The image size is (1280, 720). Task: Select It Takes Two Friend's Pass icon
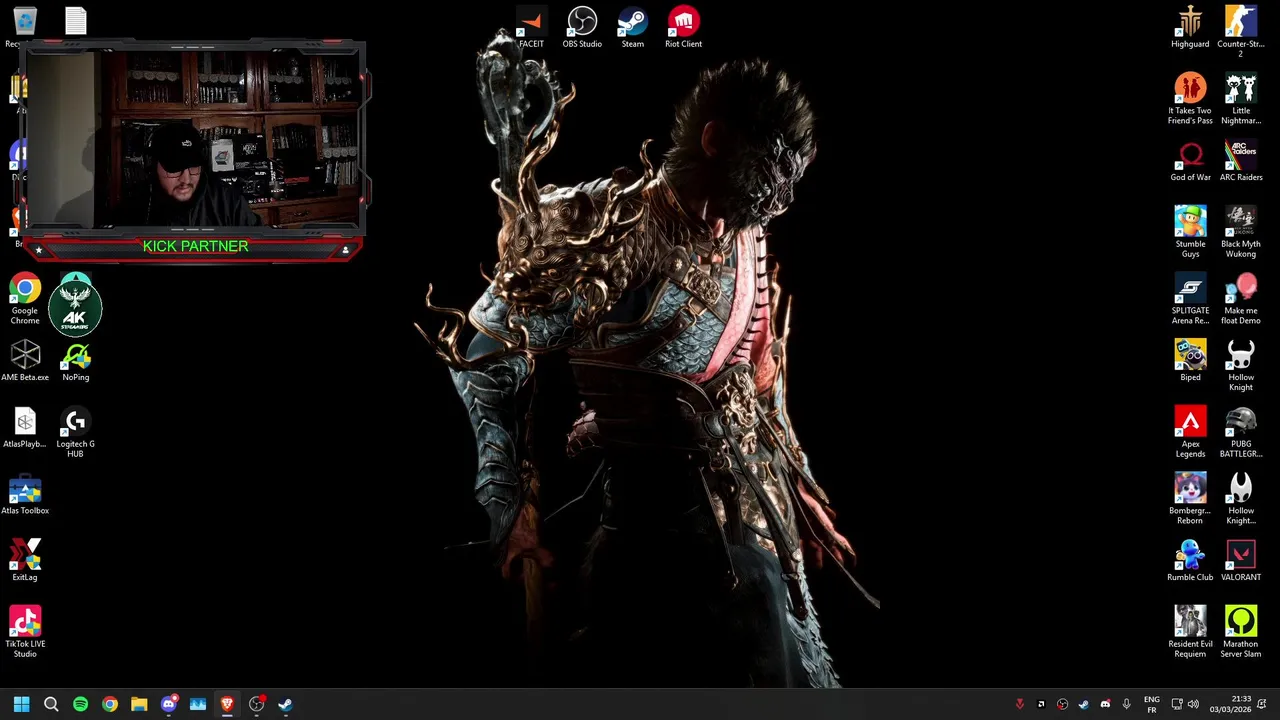[1190, 99]
